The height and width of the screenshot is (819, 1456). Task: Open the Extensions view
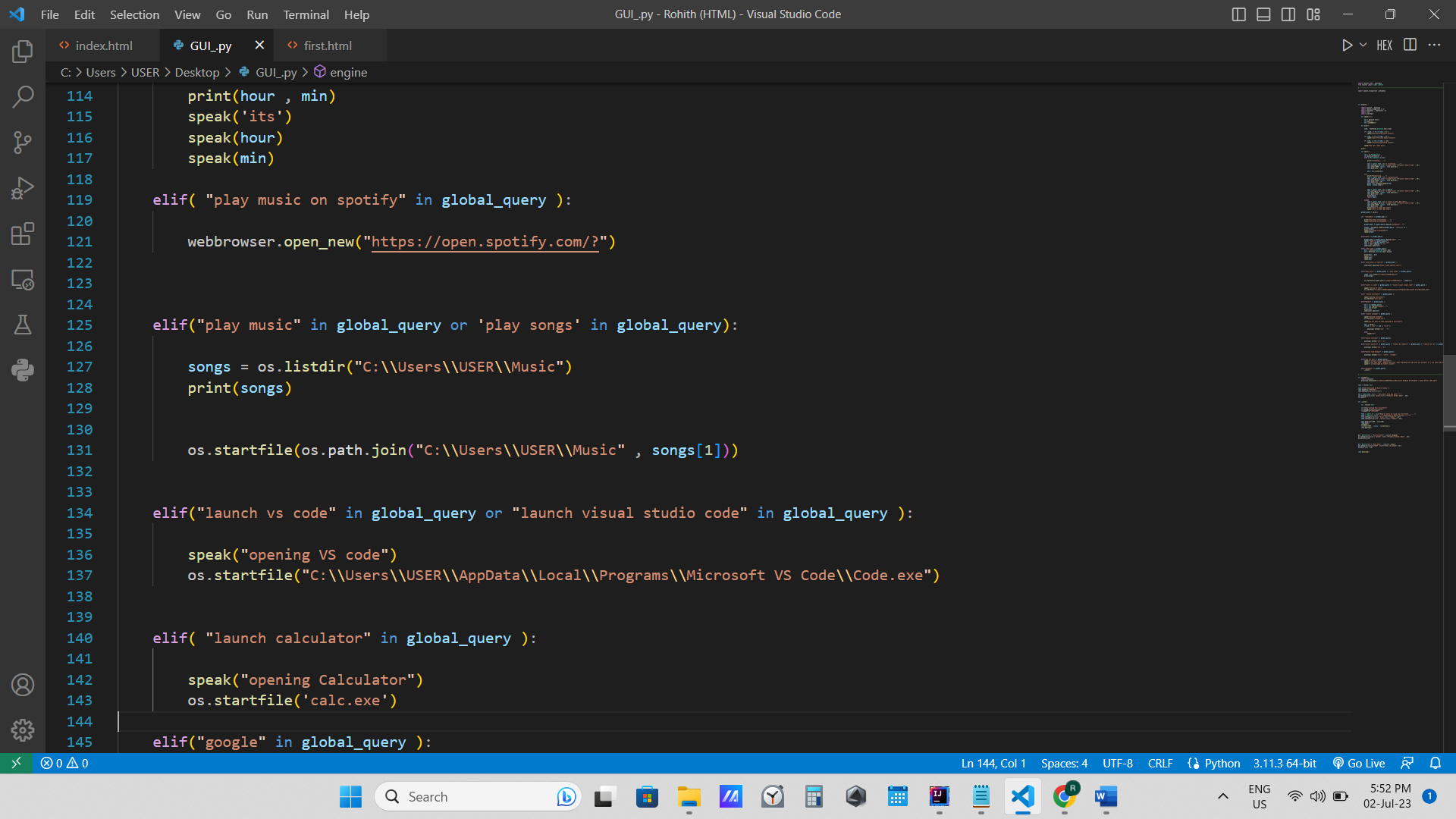pyautogui.click(x=23, y=234)
